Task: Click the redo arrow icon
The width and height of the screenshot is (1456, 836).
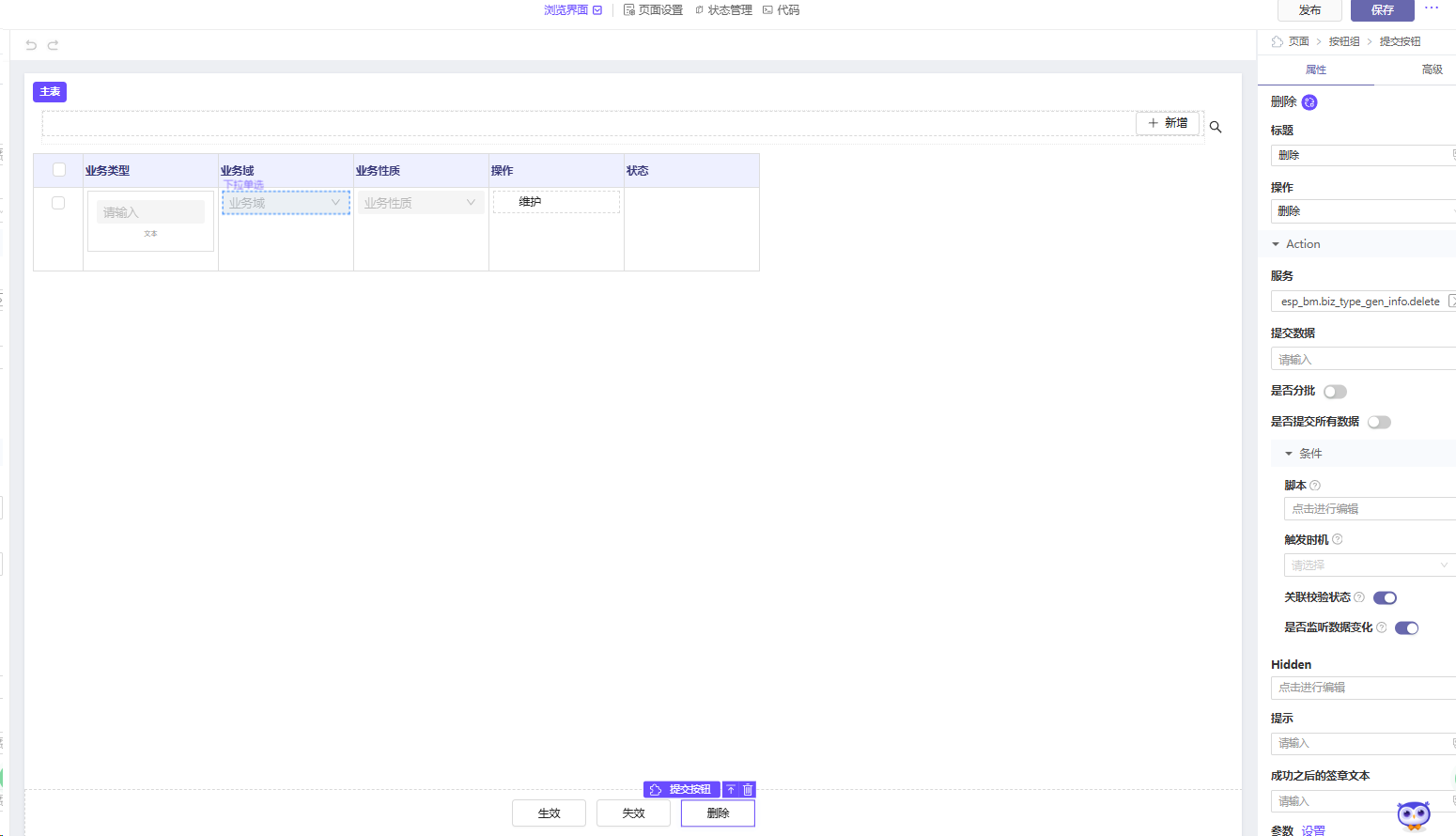Action: point(54,45)
